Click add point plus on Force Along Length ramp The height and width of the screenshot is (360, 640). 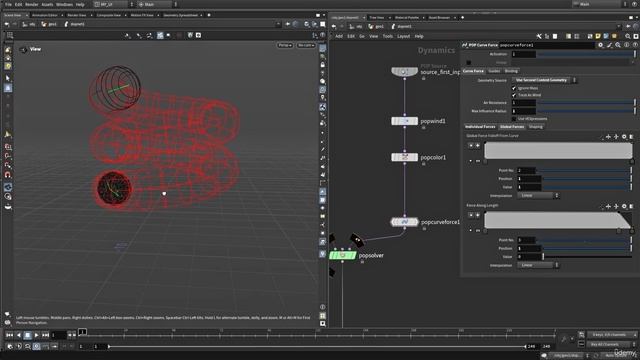(x=478, y=215)
